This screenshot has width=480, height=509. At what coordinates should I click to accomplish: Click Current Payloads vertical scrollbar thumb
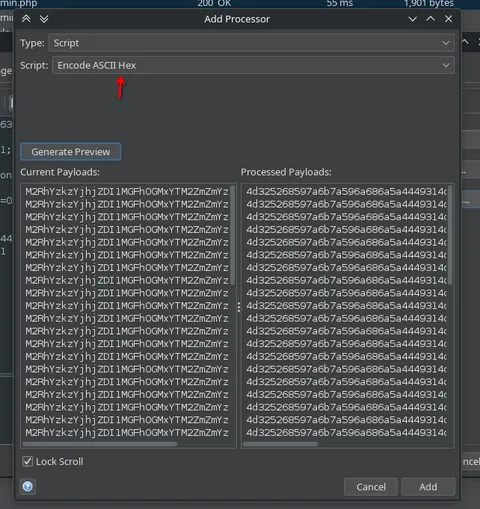tap(232, 235)
